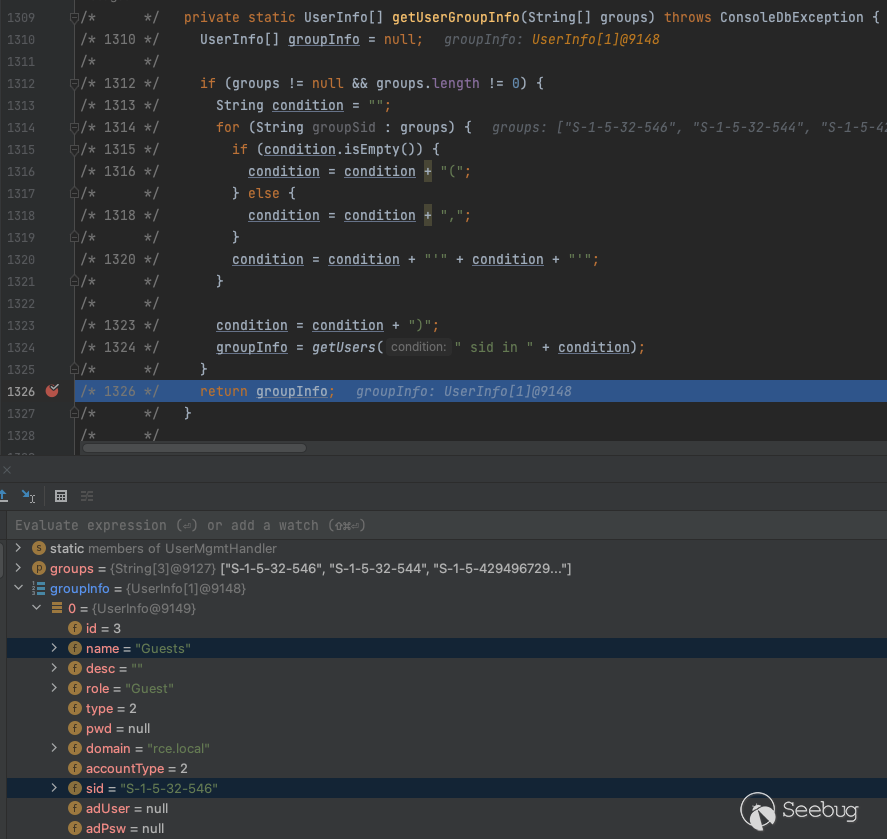Click the element 0 object icon
Viewport: 887px width, 839px height.
pyautogui.click(x=57, y=608)
